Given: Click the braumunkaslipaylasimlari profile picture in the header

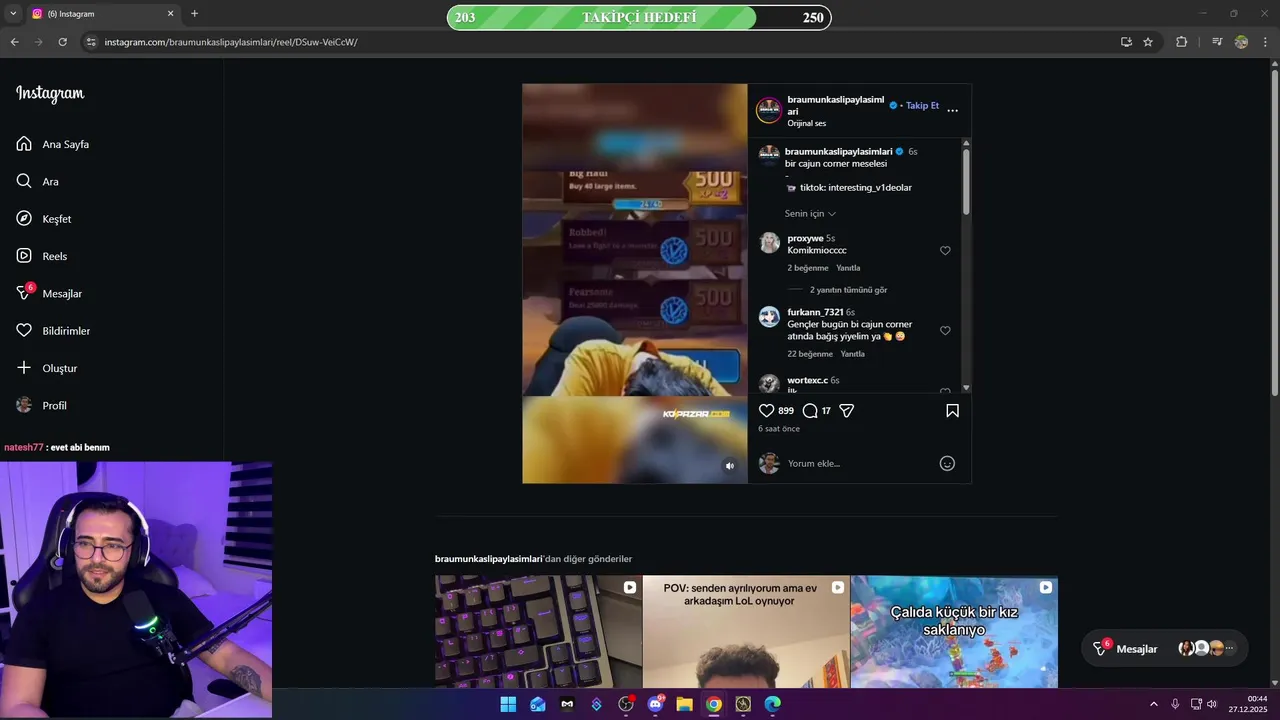Looking at the screenshot, I should [x=768, y=110].
